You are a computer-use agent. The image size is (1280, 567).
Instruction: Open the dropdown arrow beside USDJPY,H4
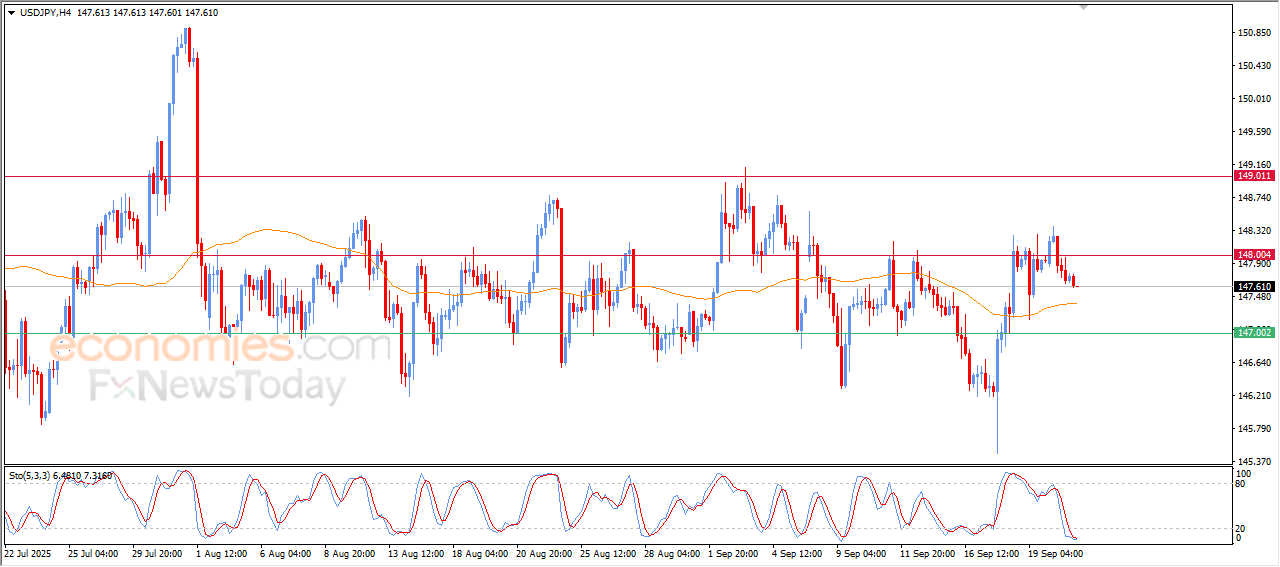tap(11, 12)
